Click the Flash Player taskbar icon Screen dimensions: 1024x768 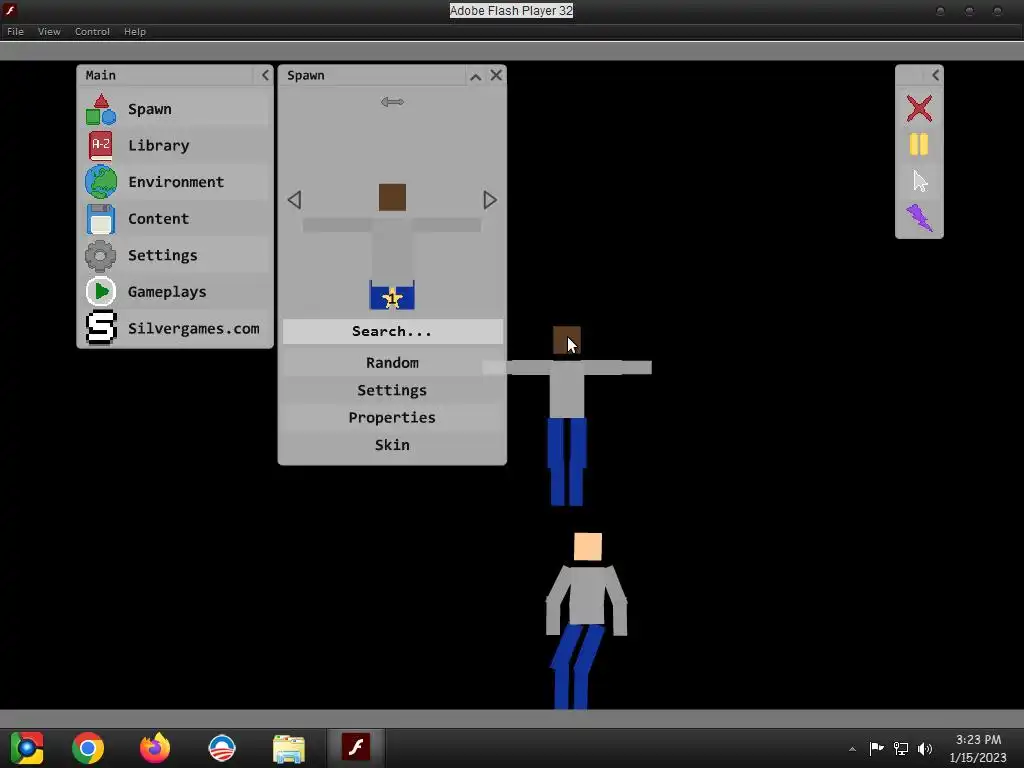[356, 748]
